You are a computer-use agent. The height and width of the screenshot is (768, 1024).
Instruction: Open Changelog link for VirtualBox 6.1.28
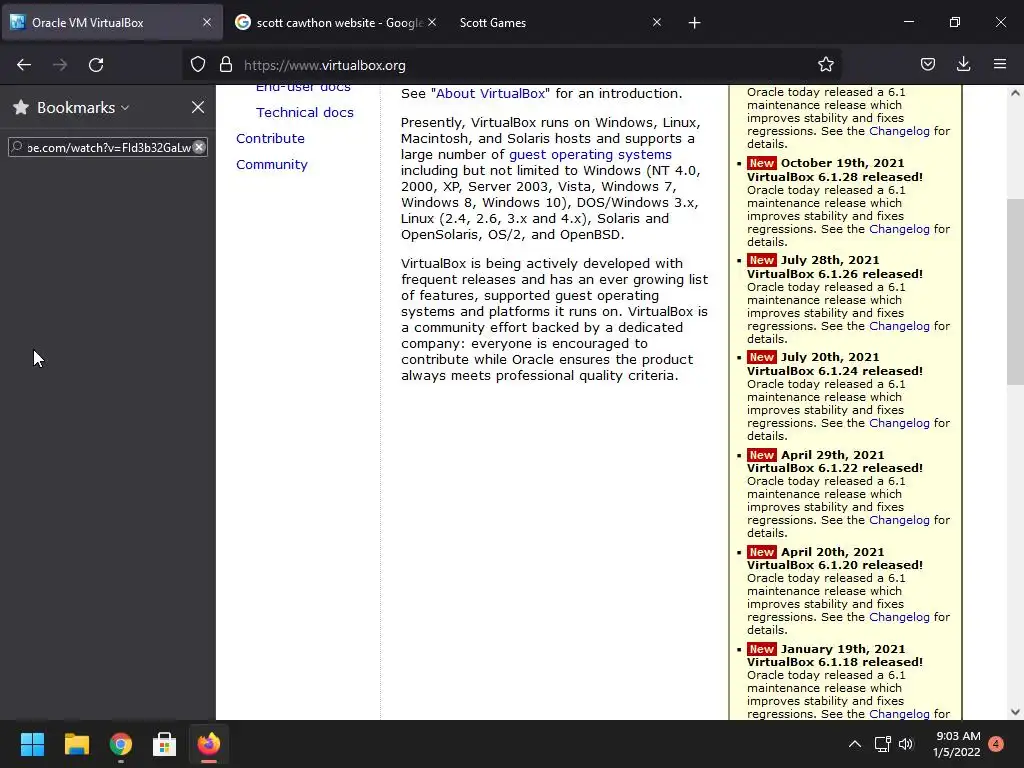[899, 229]
